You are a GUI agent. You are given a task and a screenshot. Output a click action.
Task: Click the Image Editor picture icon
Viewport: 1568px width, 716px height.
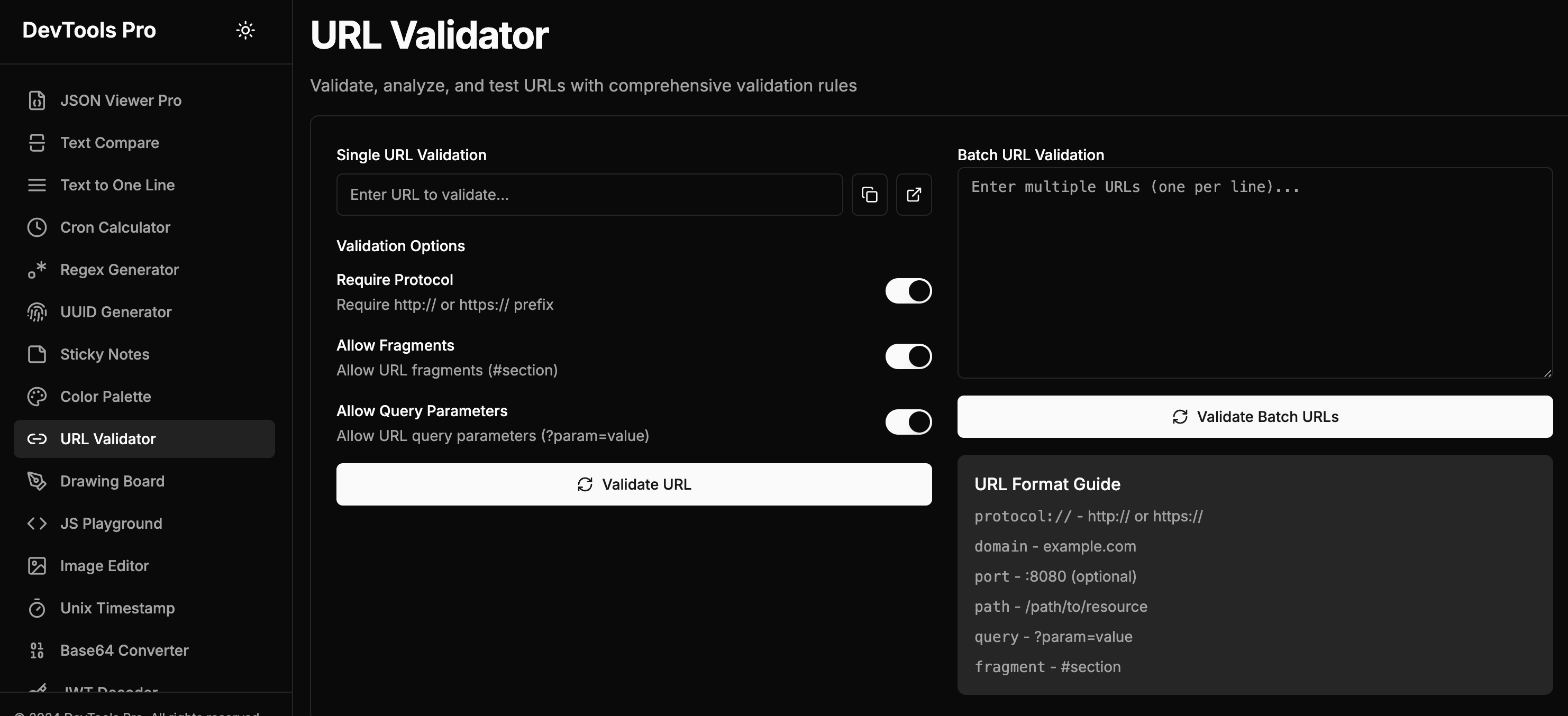[37, 566]
